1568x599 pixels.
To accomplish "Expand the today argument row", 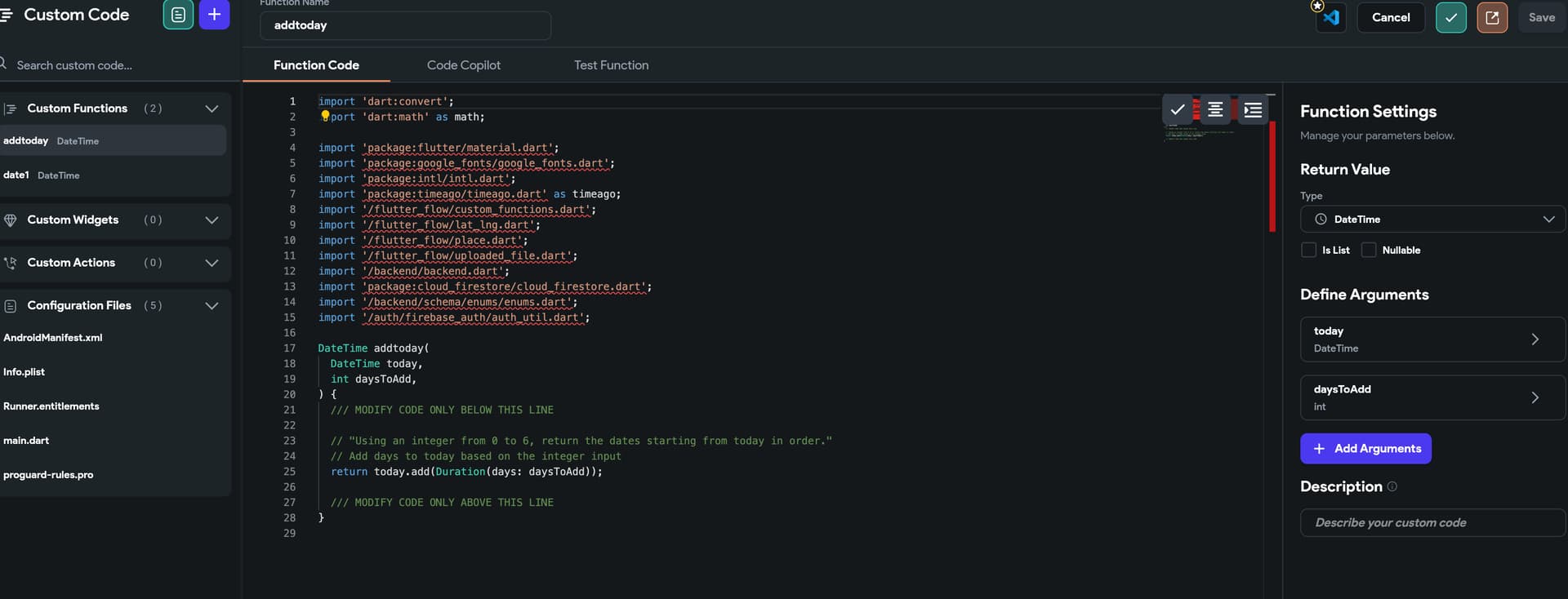I will tap(1432, 339).
